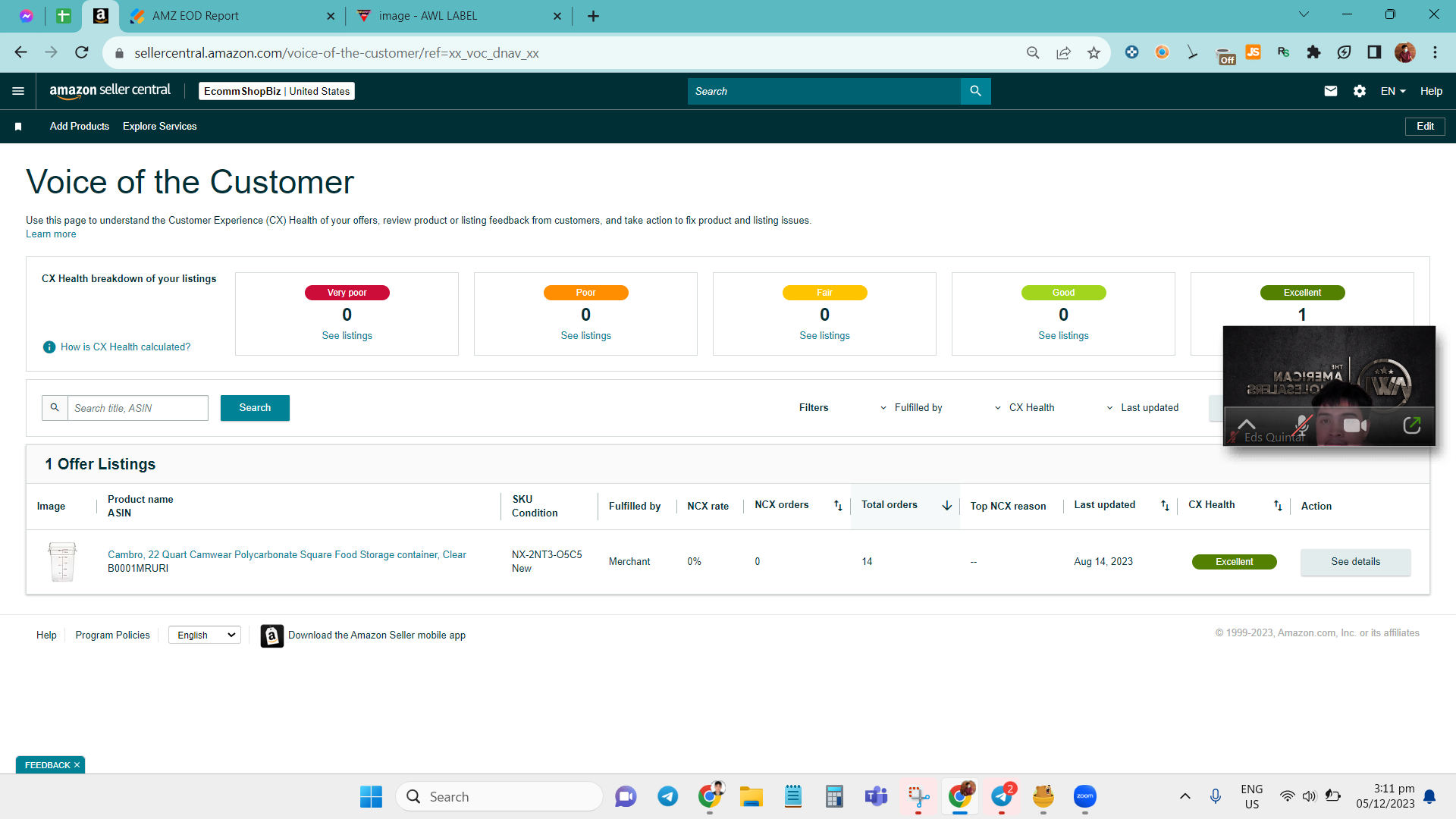Open the EcommShopBiz United States account switcher
This screenshot has width=1456, height=819.
(x=277, y=91)
